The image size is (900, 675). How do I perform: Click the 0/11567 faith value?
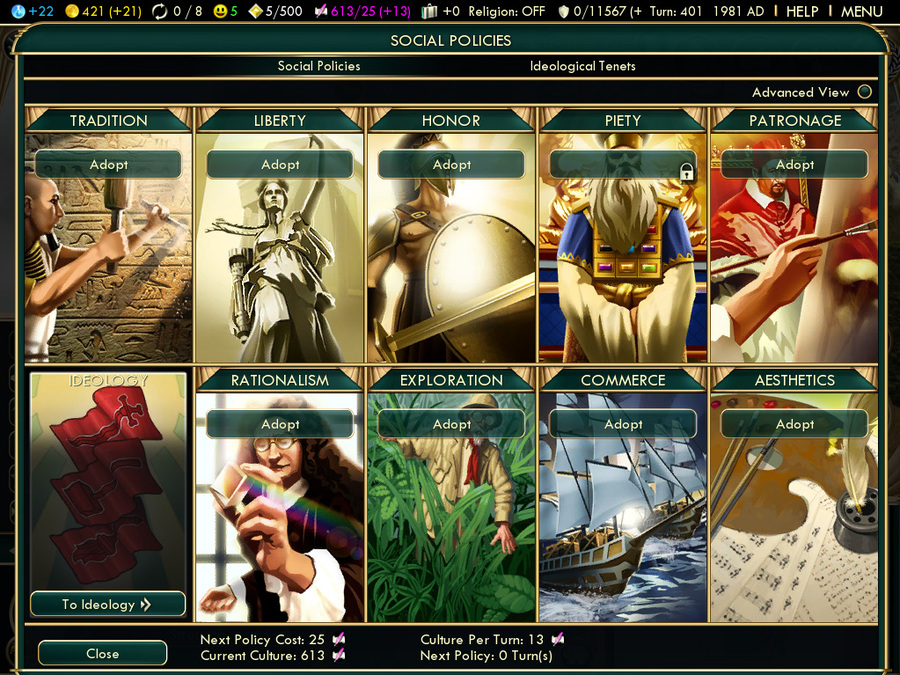click(x=607, y=11)
